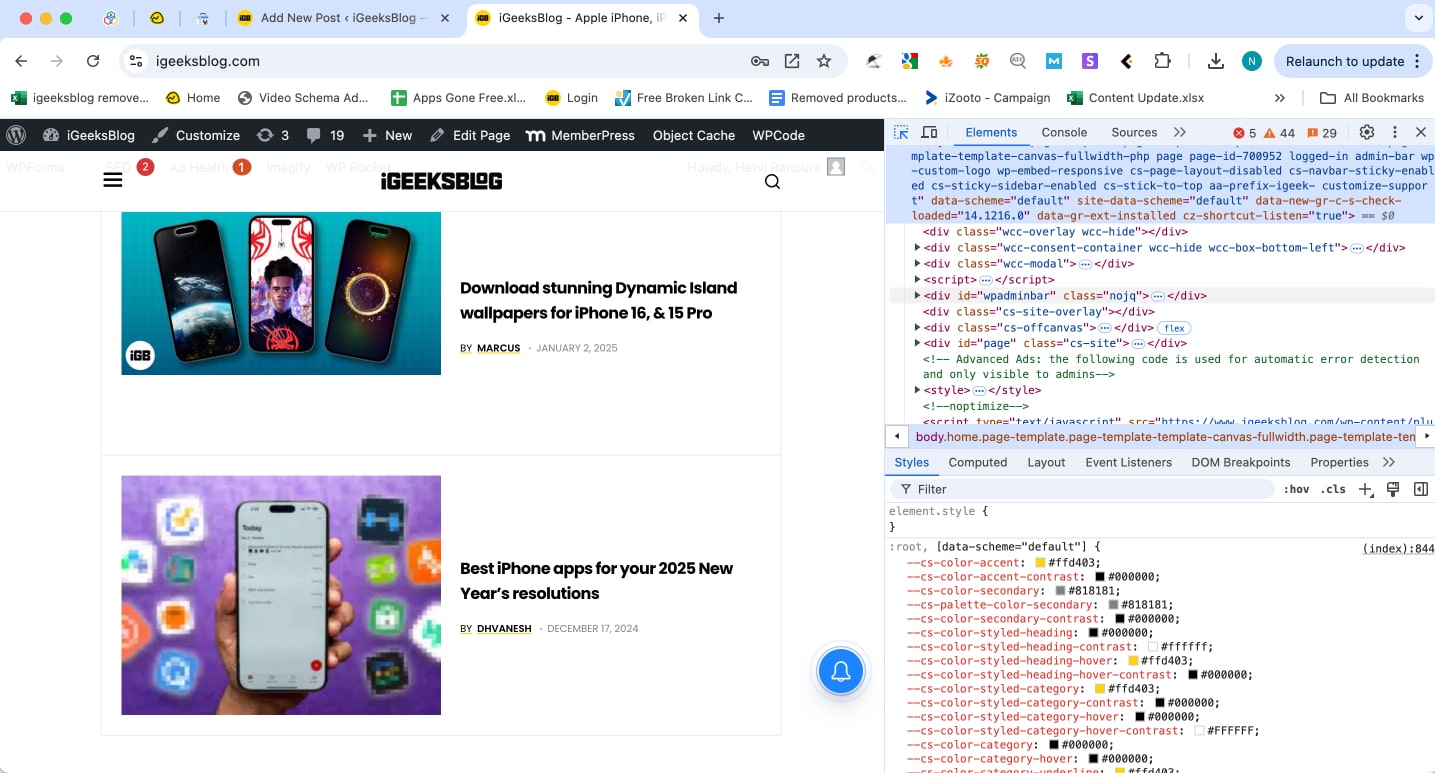This screenshot has width=1435, height=773.
Task: Select the Elements tab
Action: pyautogui.click(x=991, y=132)
